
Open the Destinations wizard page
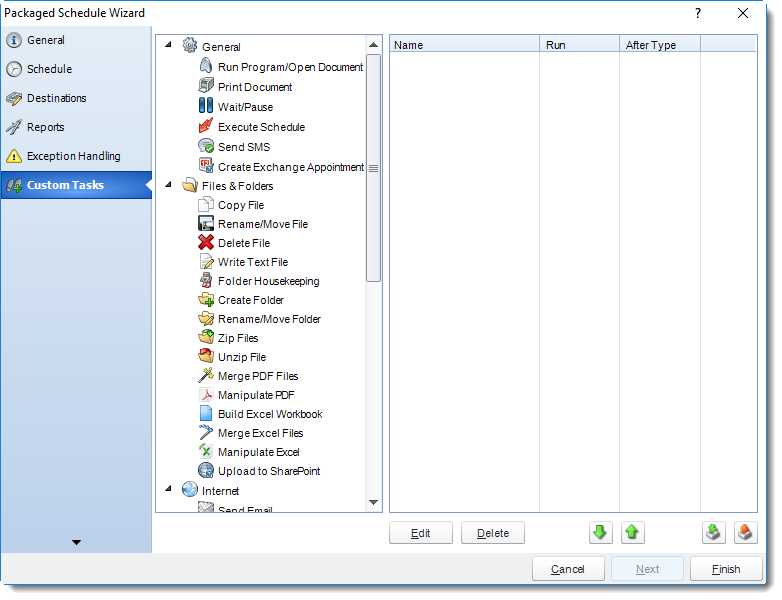(76, 98)
